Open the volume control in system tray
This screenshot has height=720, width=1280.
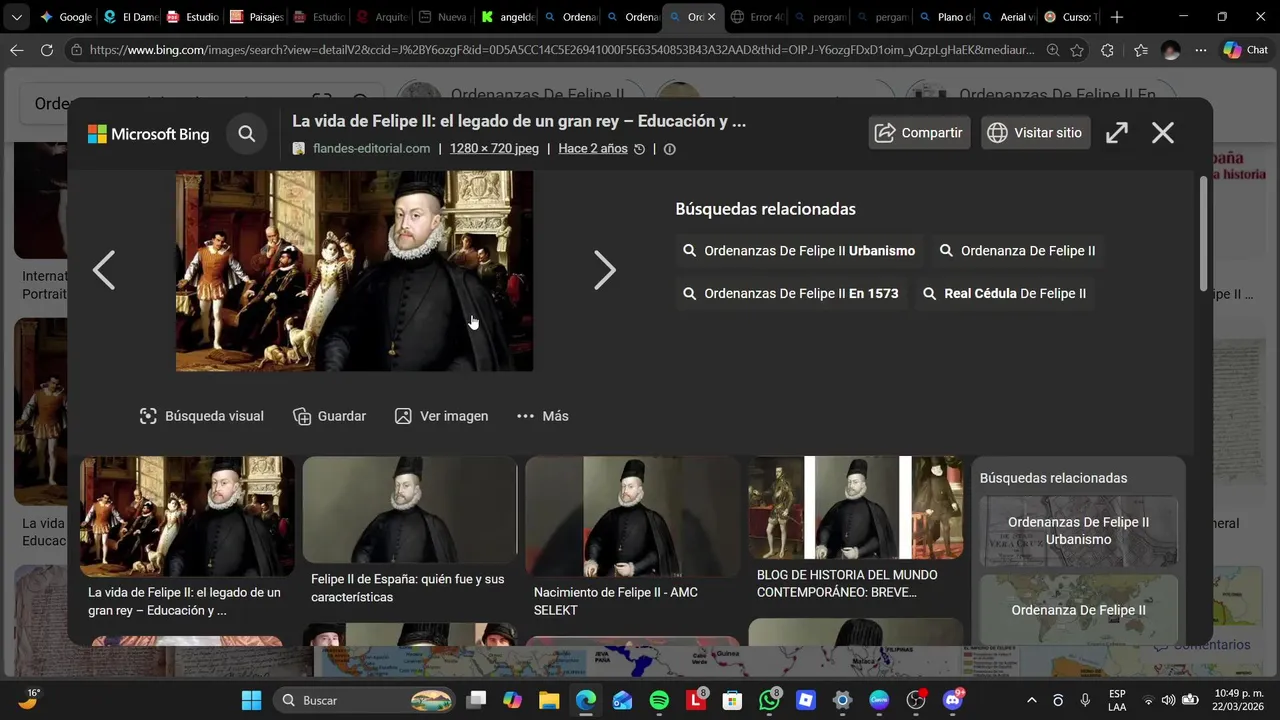[x=1168, y=700]
